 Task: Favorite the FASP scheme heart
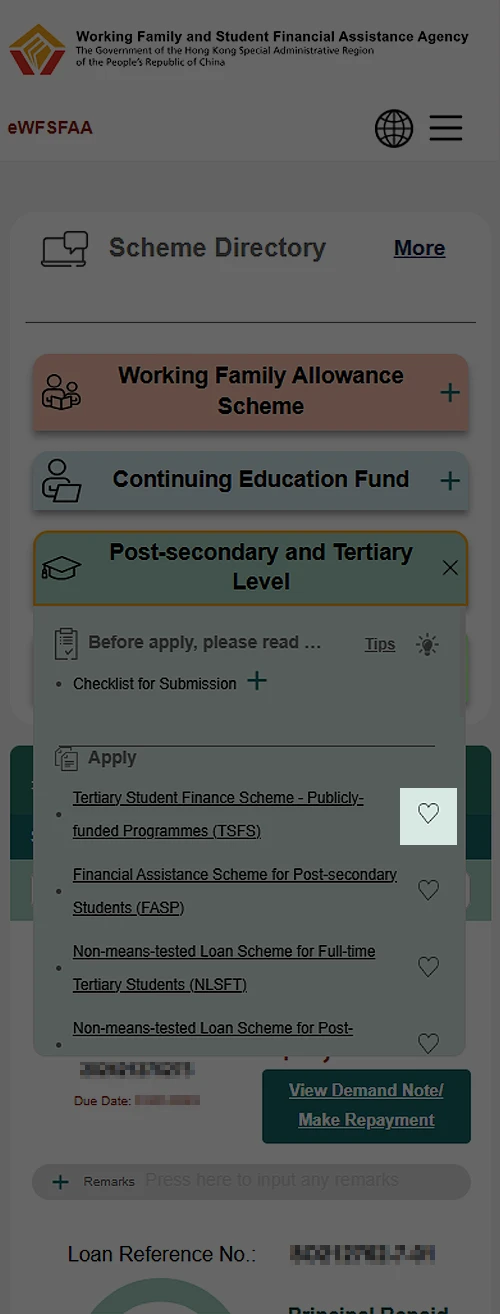pos(428,890)
